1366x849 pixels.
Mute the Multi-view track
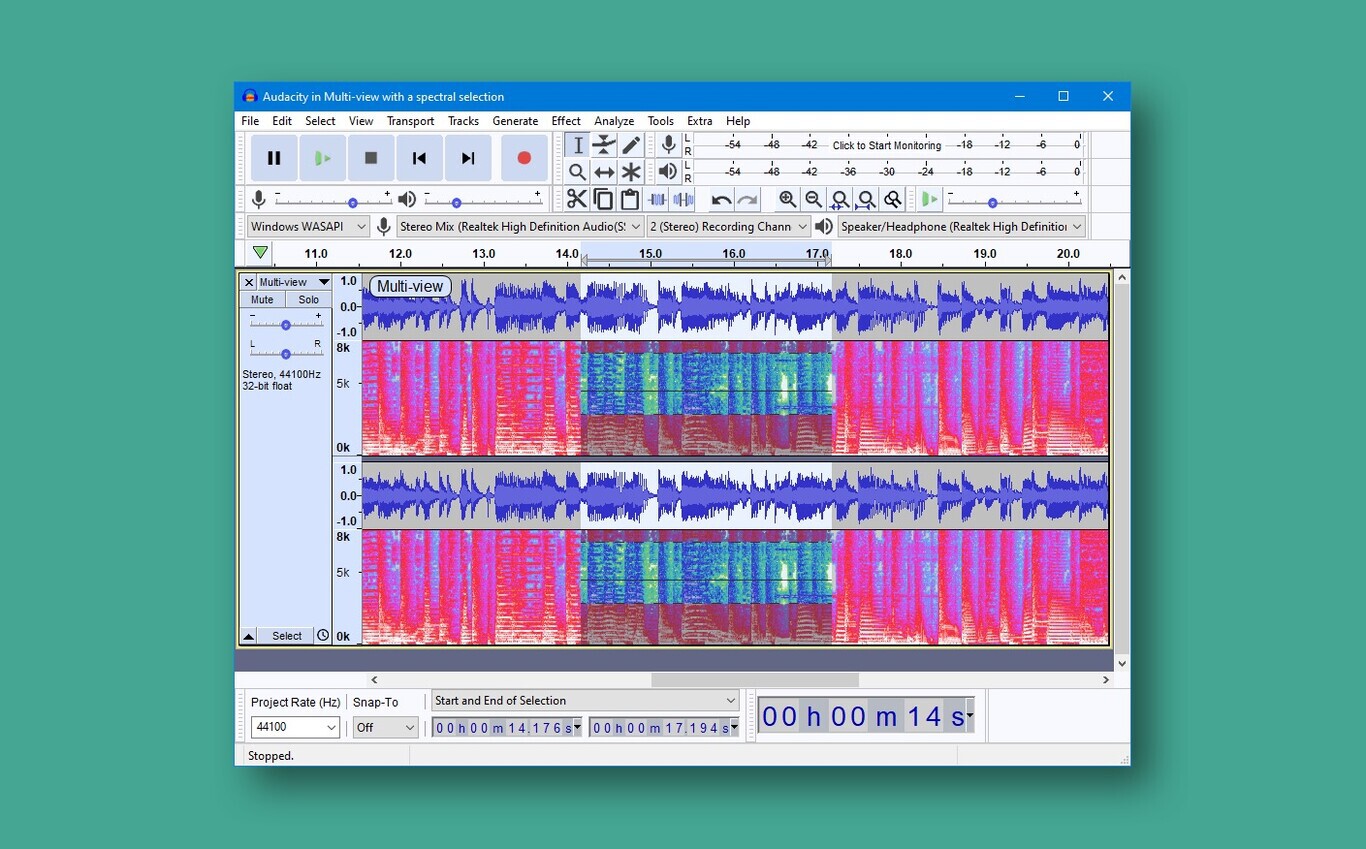tap(262, 300)
